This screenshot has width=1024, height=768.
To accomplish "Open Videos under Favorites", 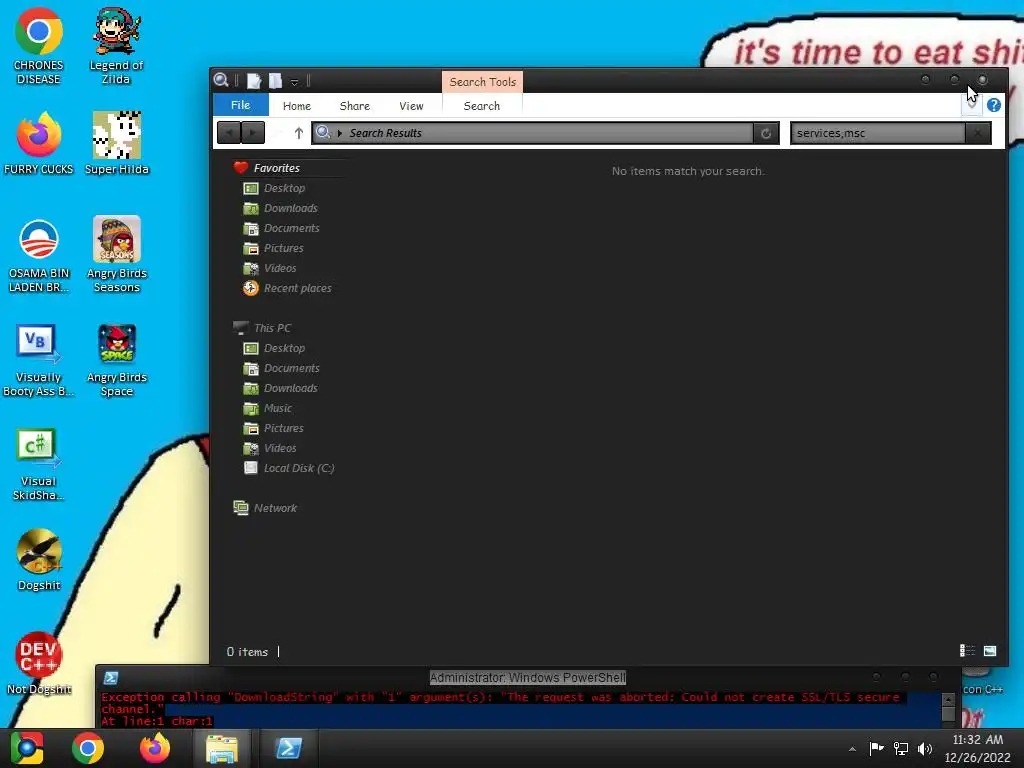I will coord(270,268).
